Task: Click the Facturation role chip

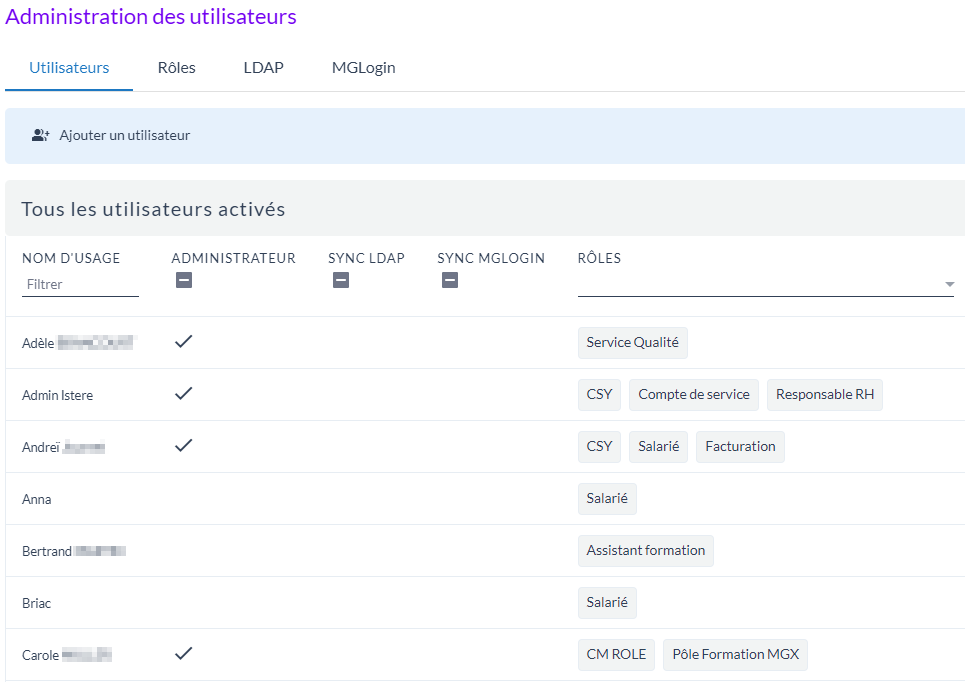Action: coord(740,446)
